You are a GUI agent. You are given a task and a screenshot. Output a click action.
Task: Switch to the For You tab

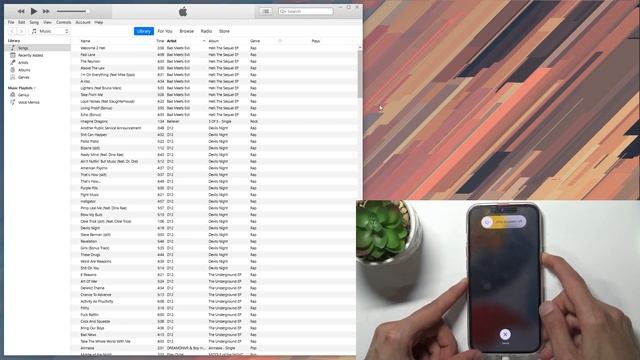click(165, 31)
